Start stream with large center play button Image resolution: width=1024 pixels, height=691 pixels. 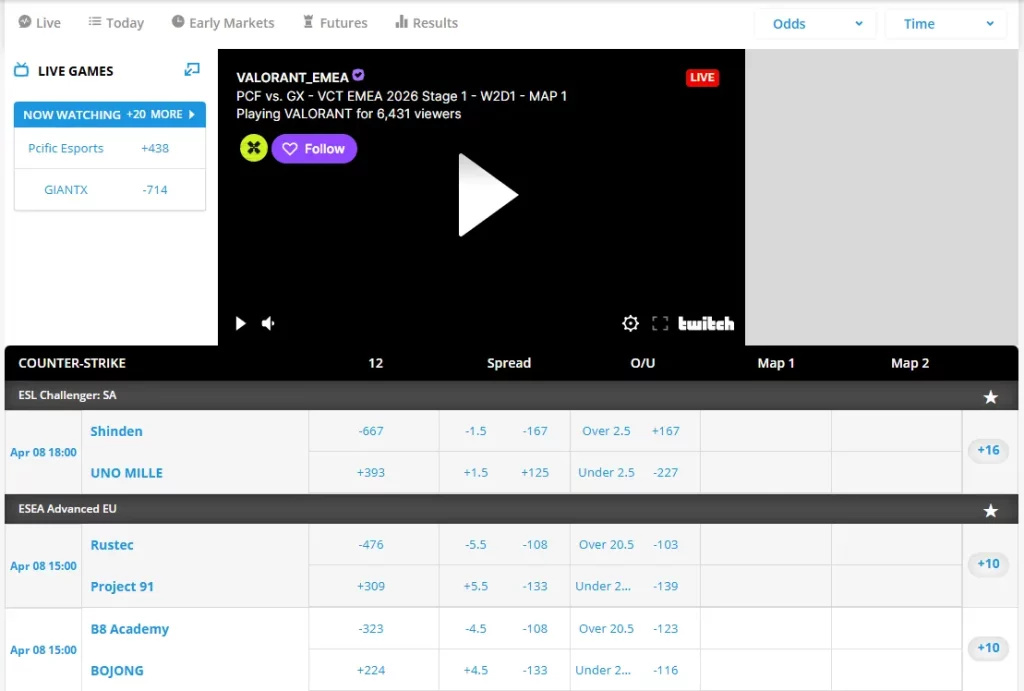tap(487, 195)
